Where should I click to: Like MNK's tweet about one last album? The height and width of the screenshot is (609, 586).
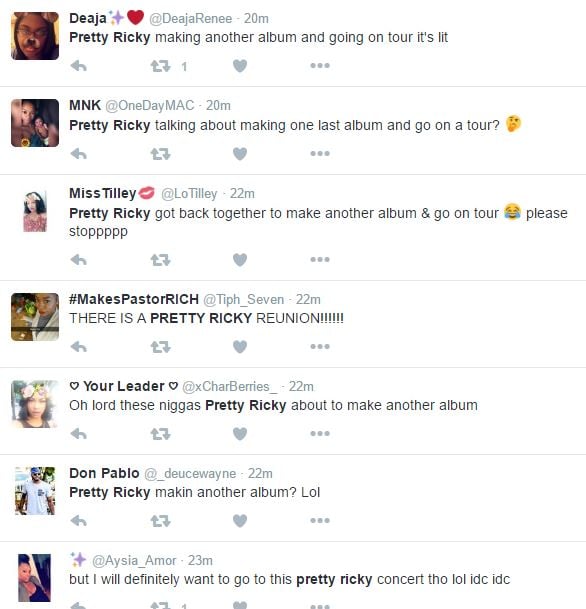pyautogui.click(x=240, y=154)
